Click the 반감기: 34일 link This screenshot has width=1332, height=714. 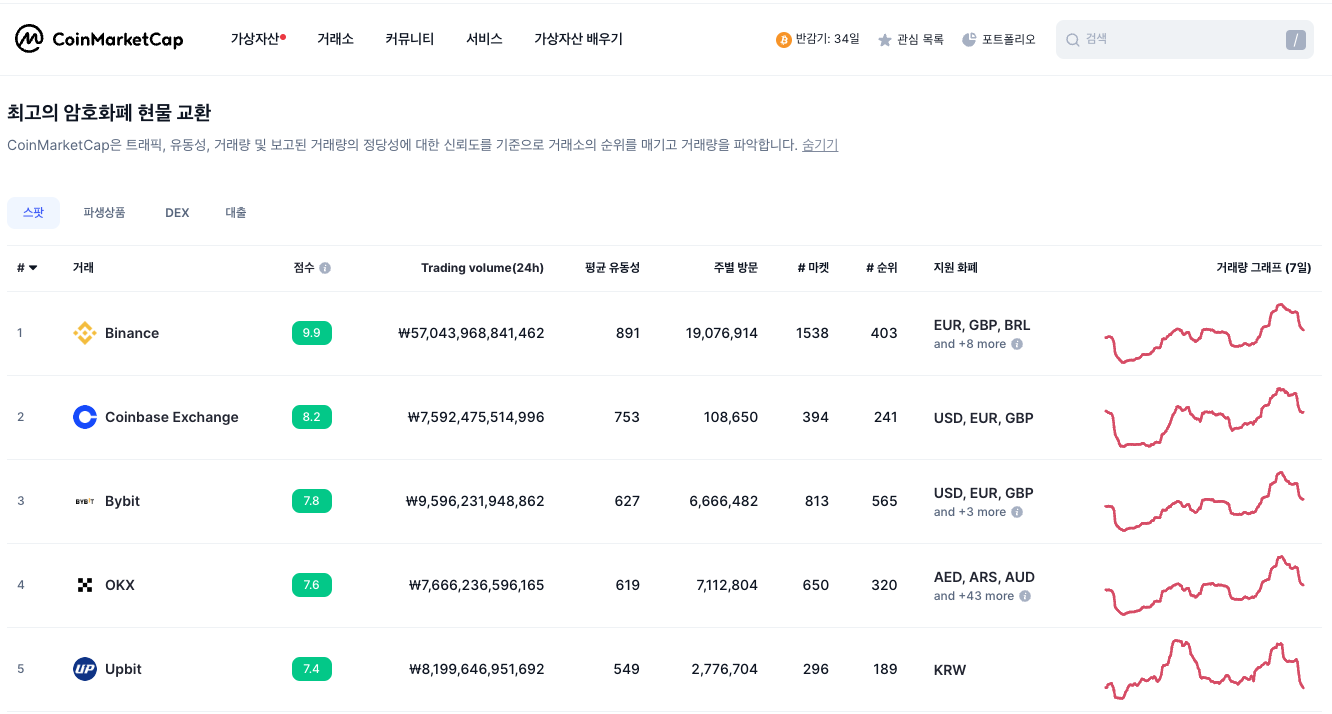click(x=827, y=40)
